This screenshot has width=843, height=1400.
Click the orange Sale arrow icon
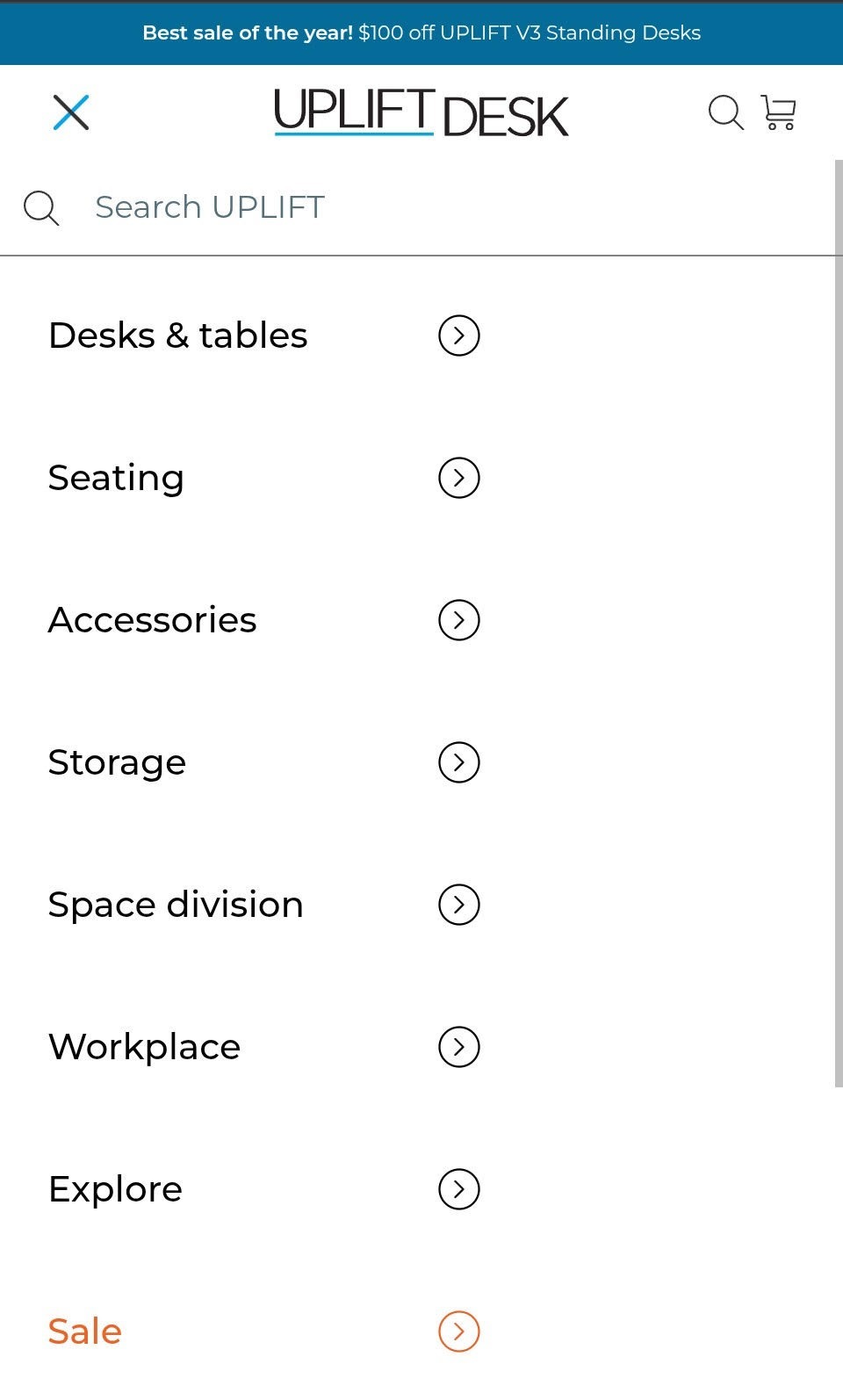coord(458,1331)
